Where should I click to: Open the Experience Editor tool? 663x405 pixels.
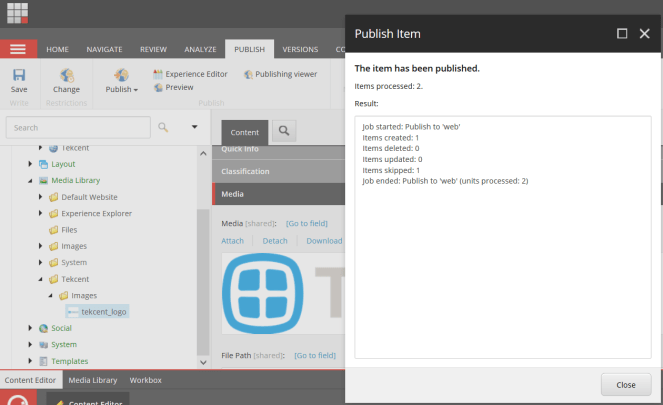190,74
